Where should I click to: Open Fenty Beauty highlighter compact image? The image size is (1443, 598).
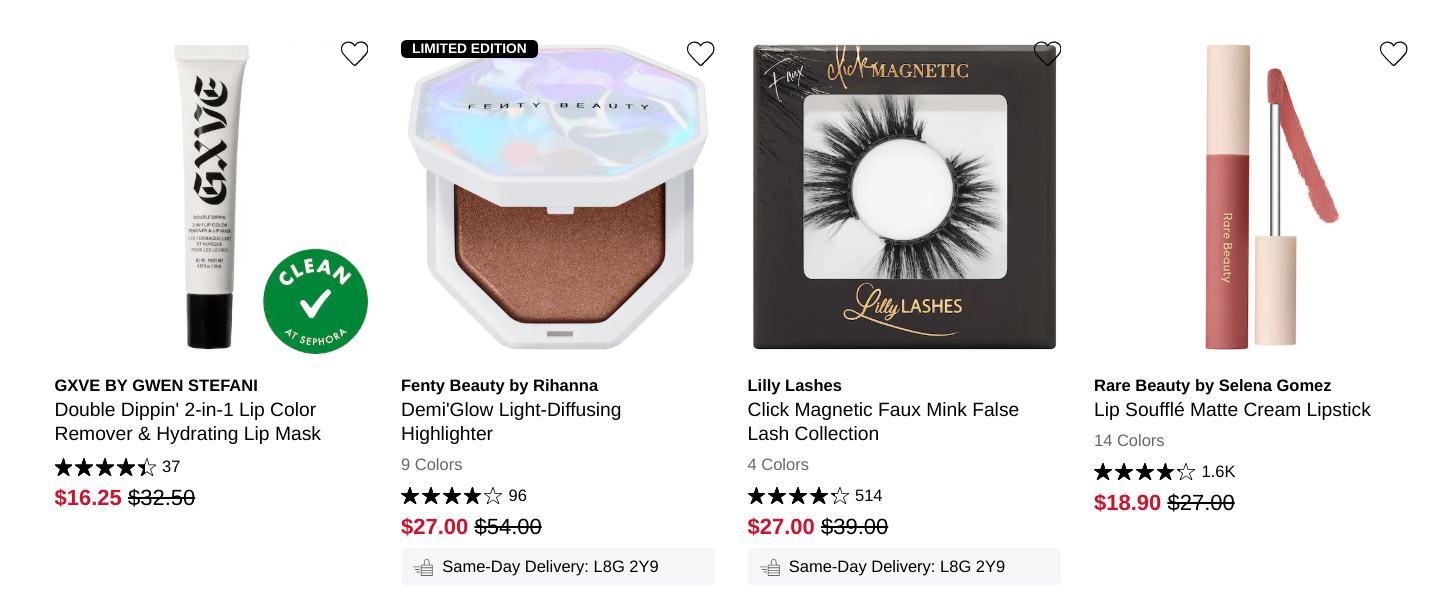coord(558,196)
